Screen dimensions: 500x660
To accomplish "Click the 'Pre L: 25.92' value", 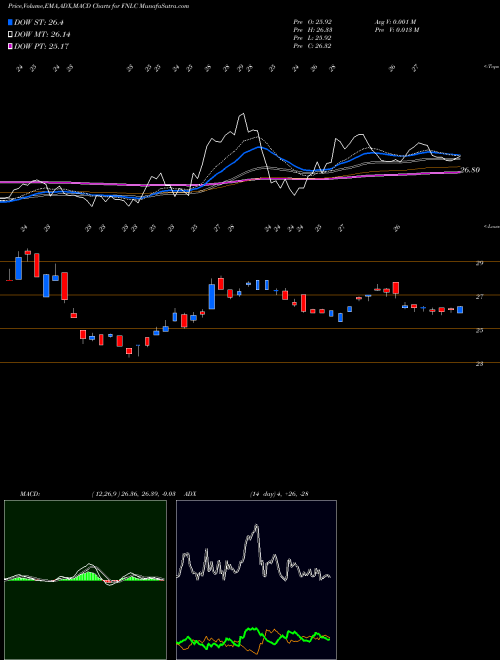I will click(312, 38).
